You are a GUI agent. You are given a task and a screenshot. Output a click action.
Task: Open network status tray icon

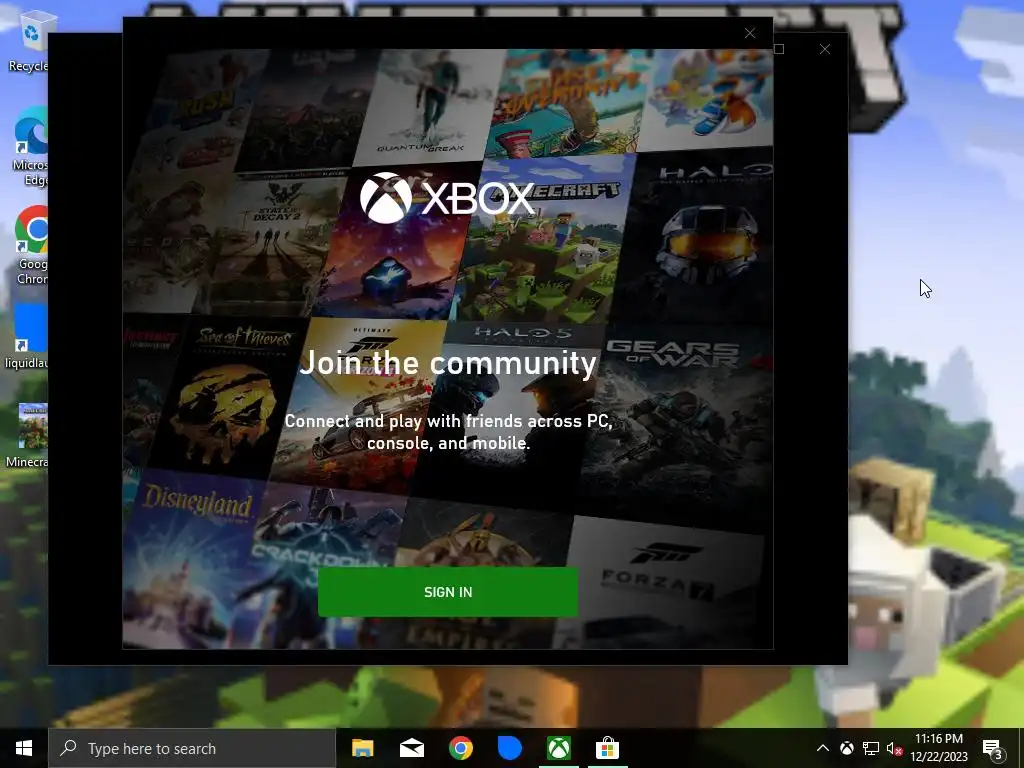coord(871,748)
